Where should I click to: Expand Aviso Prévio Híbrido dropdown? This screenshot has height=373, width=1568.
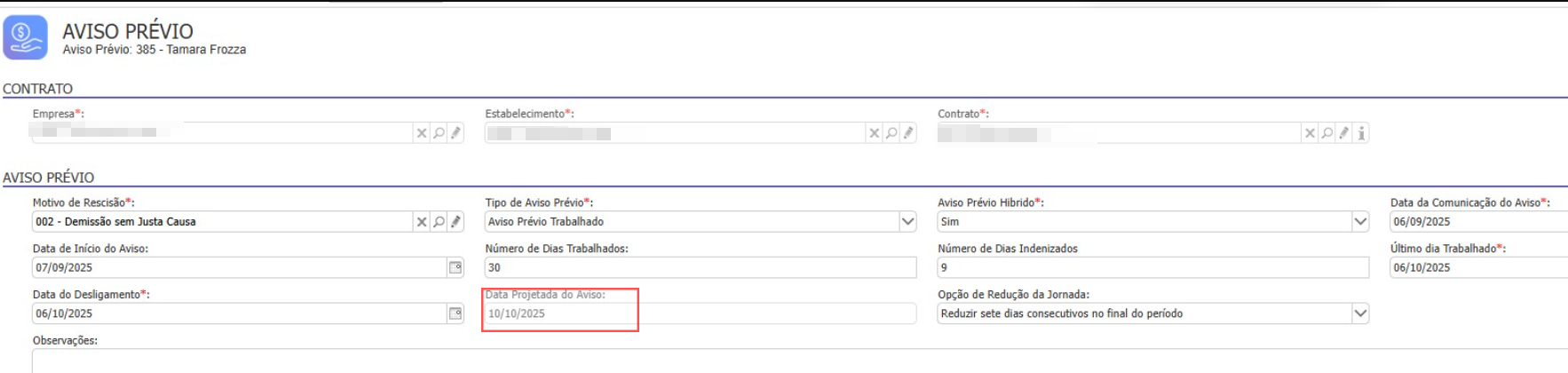(1360, 222)
